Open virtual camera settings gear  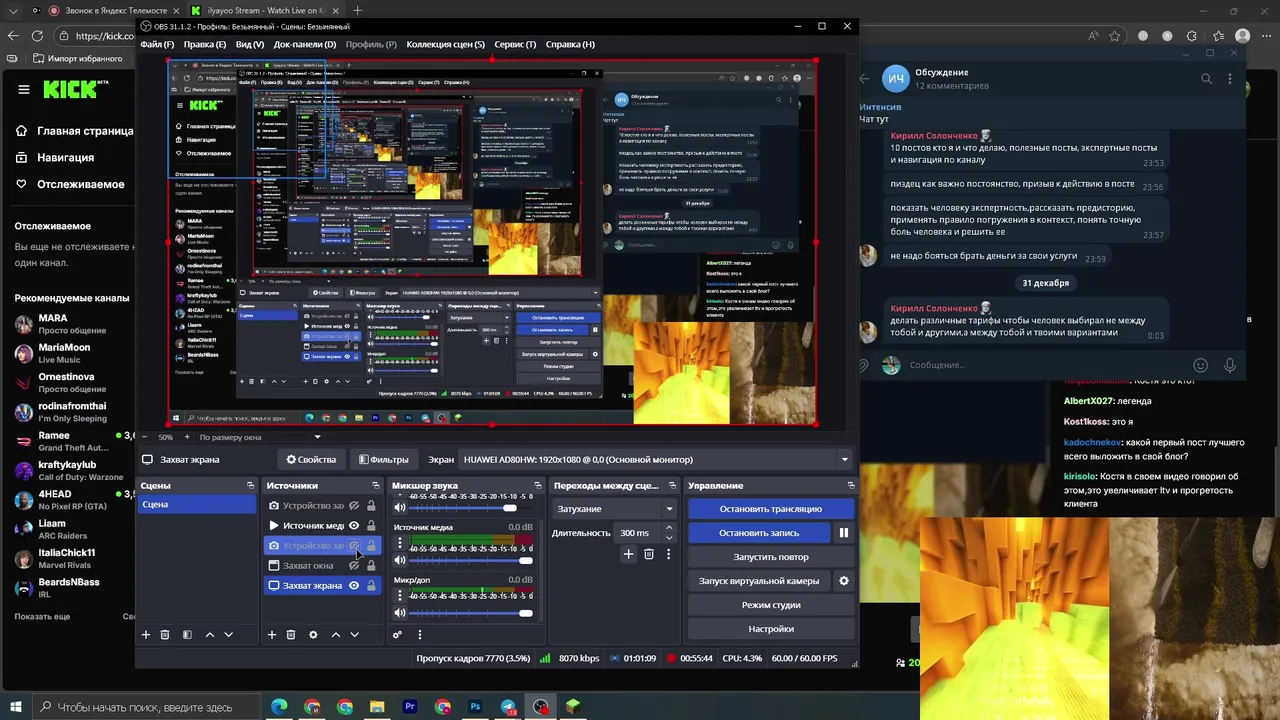(843, 581)
